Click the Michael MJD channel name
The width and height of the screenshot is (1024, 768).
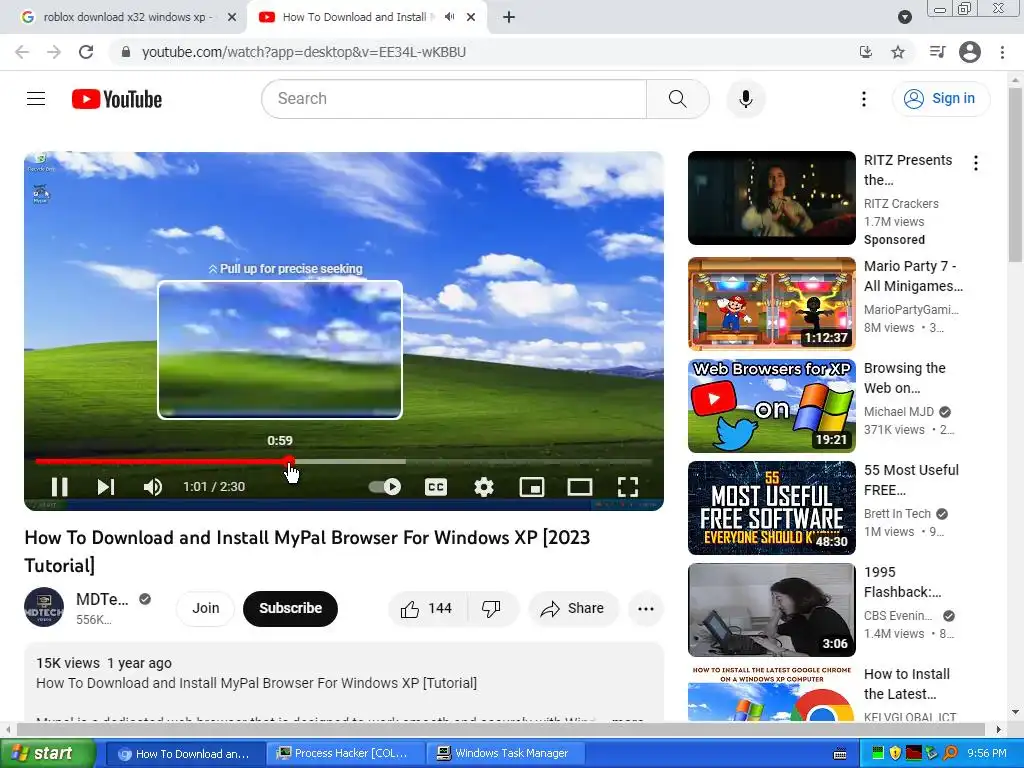click(899, 411)
